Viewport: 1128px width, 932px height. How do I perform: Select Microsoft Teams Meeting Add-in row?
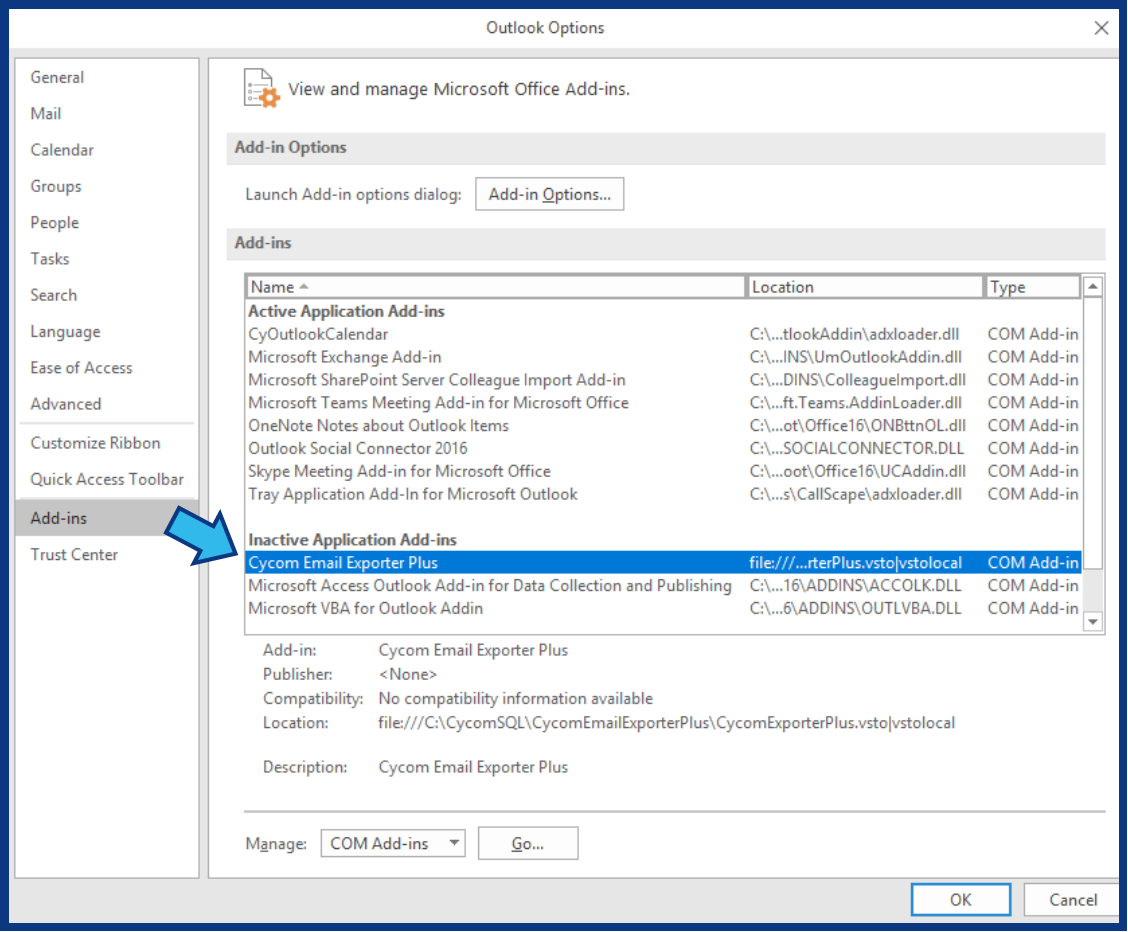click(x=663, y=403)
